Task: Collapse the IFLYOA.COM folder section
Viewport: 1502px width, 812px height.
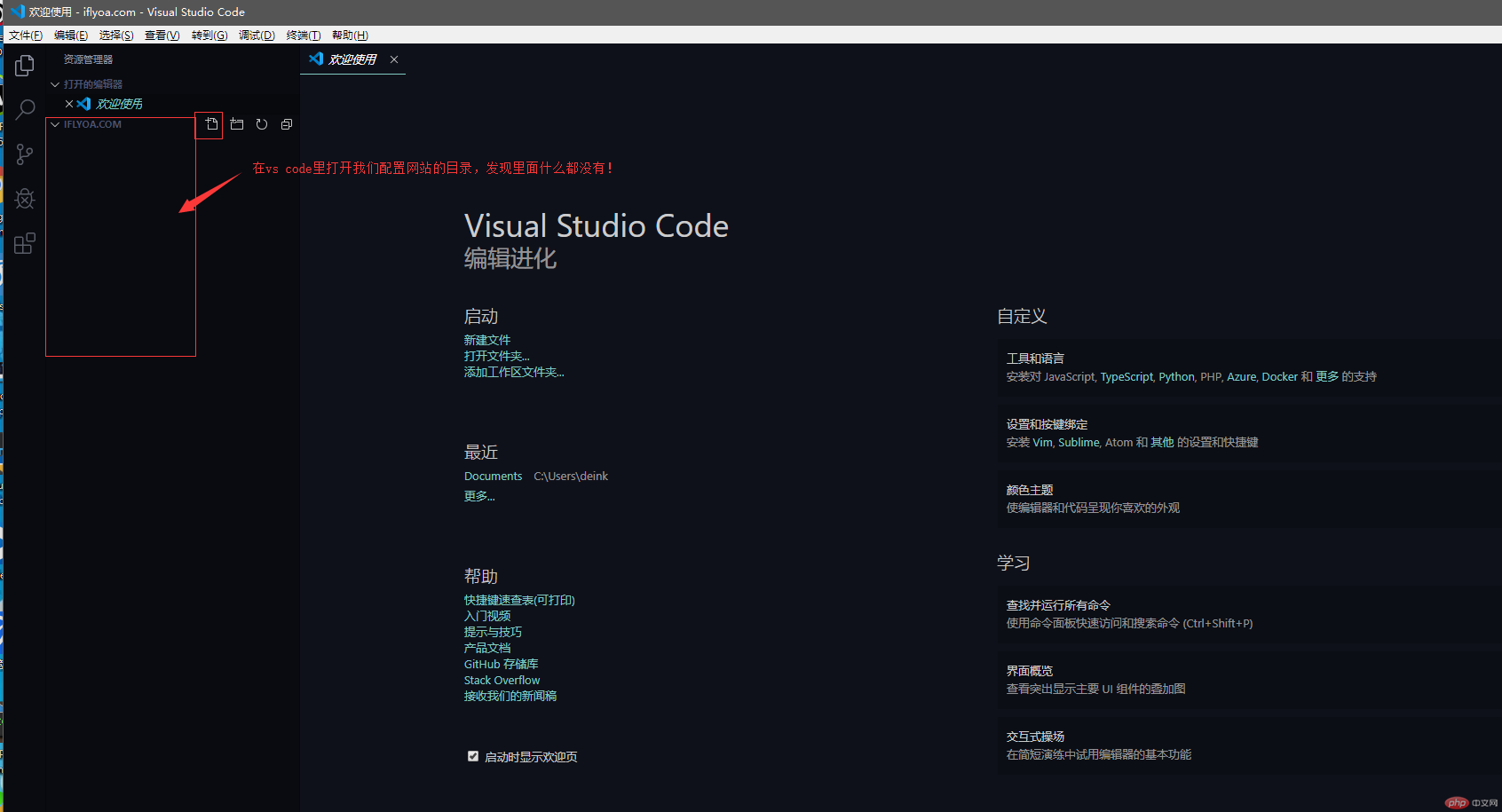Action: coord(55,124)
